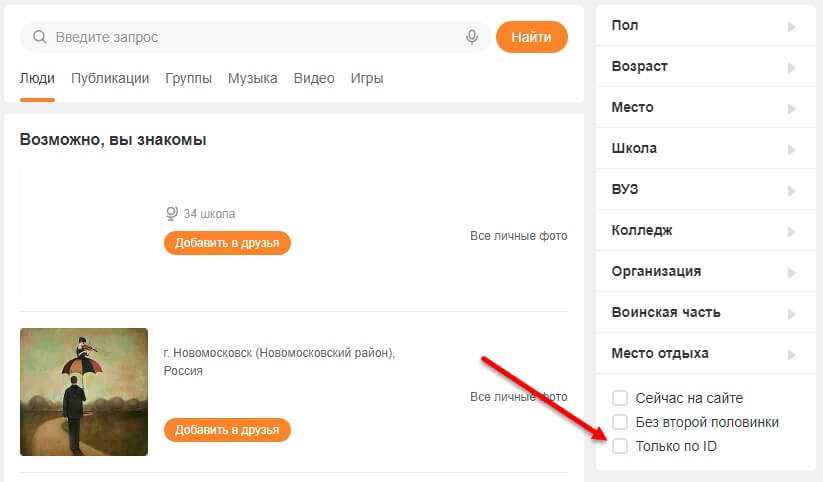The height and width of the screenshot is (482, 823).
Task: Click the school icon beside 34 школа
Action: [x=171, y=213]
